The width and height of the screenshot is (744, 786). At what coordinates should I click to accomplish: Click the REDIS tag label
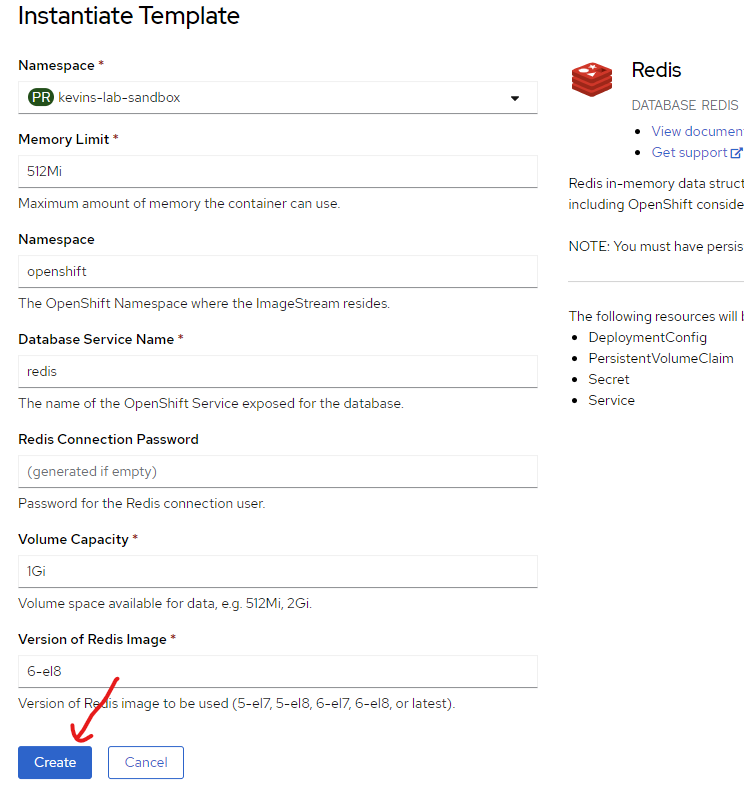click(719, 105)
